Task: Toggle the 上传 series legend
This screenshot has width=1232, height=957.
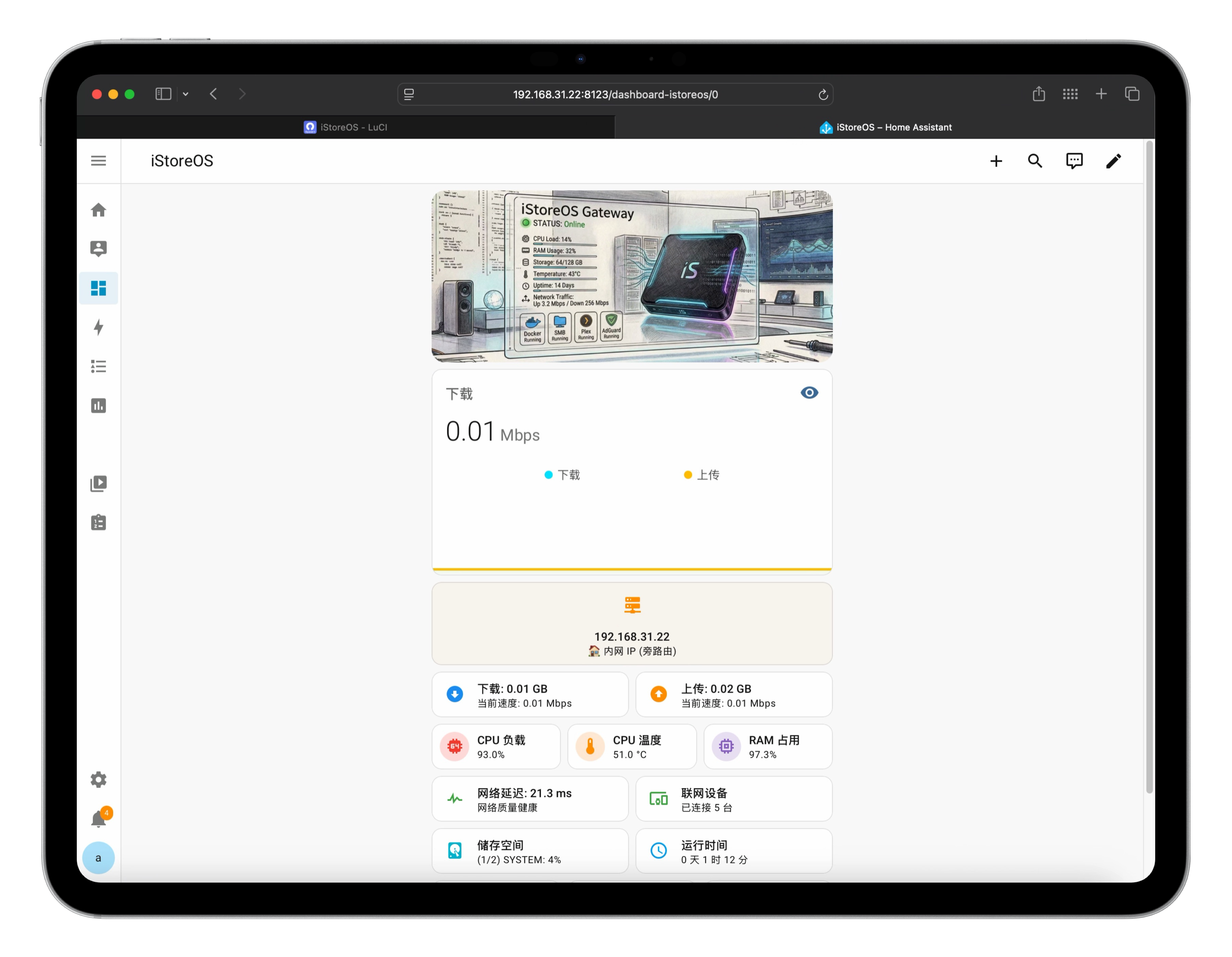Action: tap(701, 475)
